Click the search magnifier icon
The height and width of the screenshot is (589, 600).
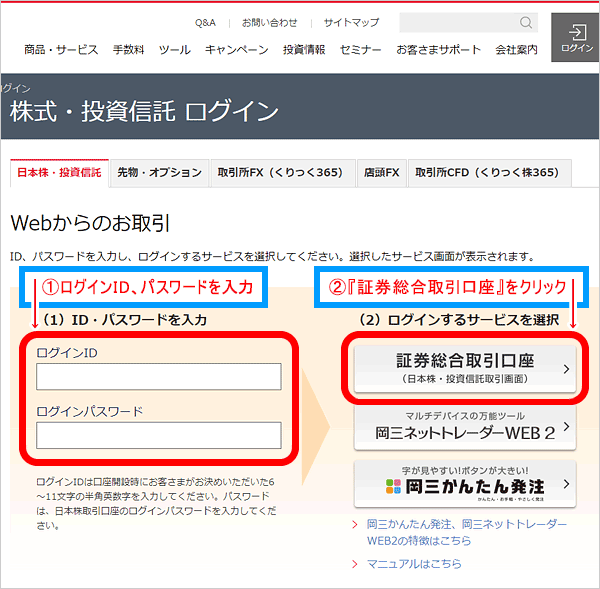click(x=526, y=23)
